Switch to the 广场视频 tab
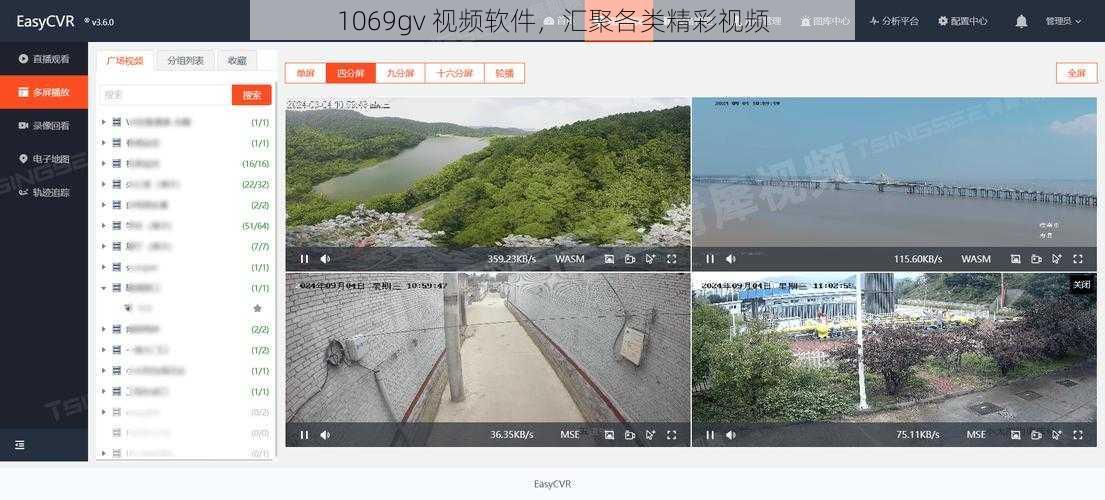 pos(125,61)
